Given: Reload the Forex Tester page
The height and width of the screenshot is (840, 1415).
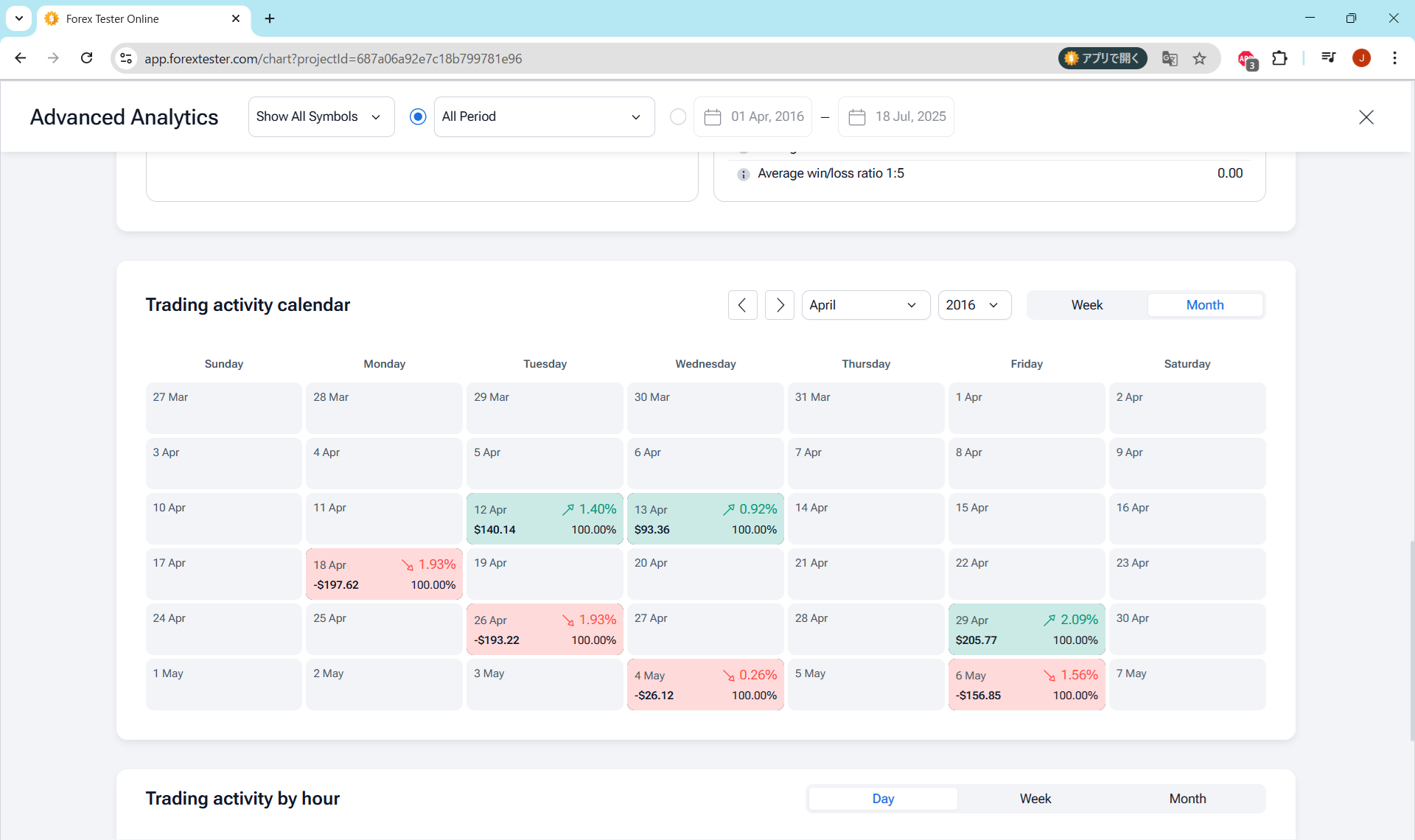Looking at the screenshot, I should pyautogui.click(x=86, y=58).
